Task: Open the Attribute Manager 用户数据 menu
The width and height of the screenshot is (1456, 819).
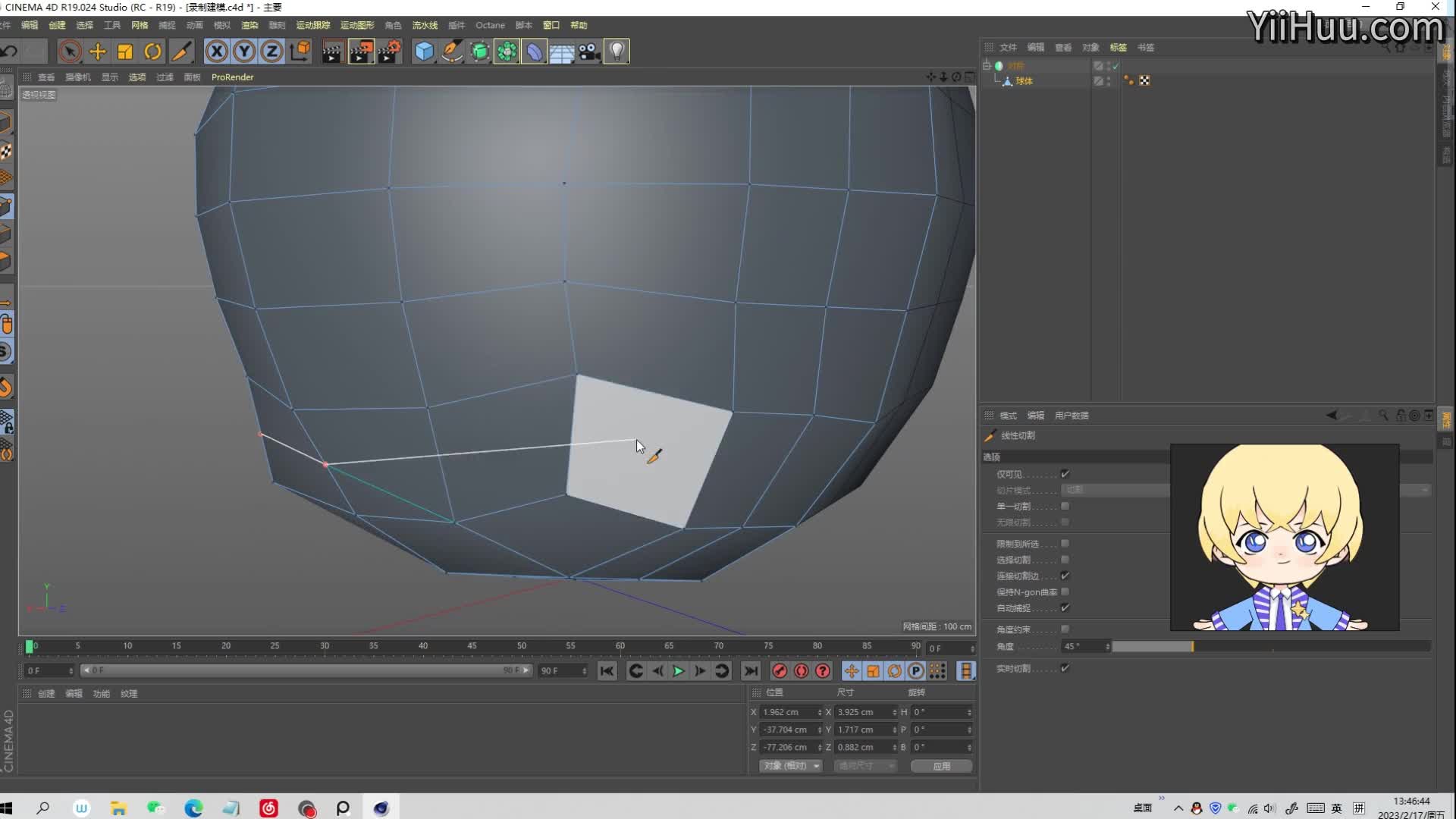Action: (x=1072, y=416)
